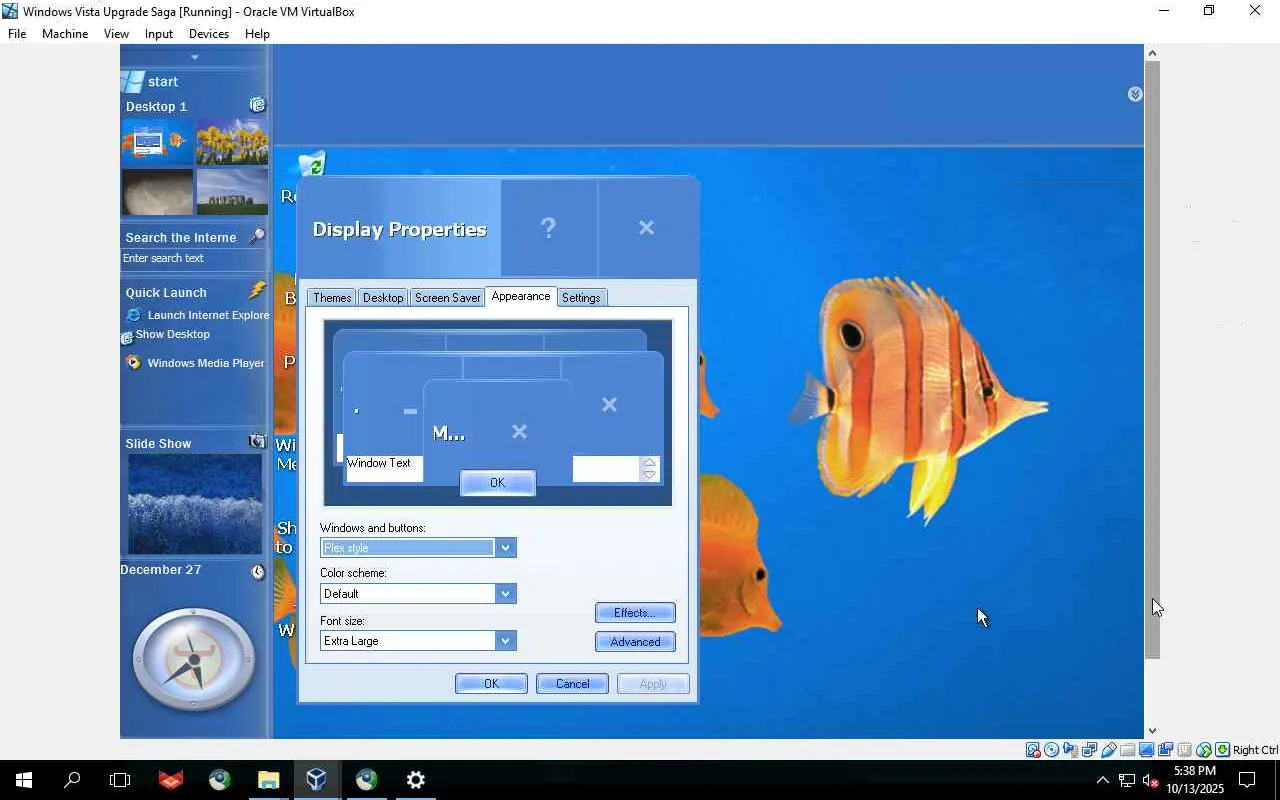Cancel the Display Properties dialog
Image resolution: width=1280 pixels, height=800 pixels.
[x=572, y=684]
